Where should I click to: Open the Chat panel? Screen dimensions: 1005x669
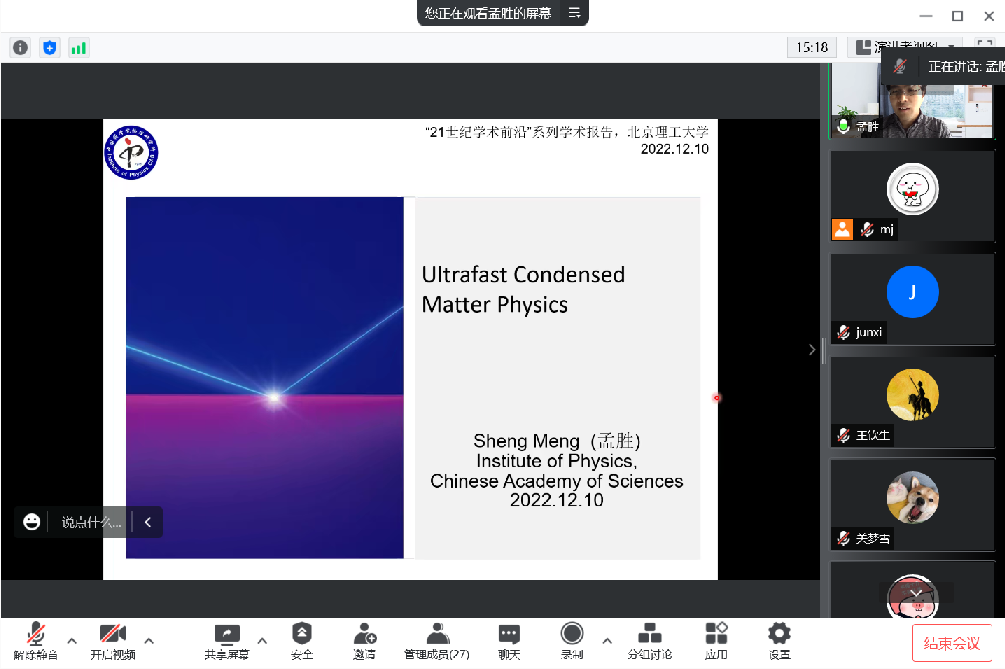[509, 636]
